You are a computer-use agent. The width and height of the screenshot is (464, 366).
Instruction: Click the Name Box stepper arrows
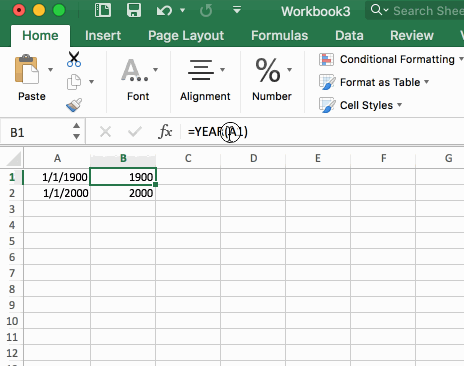point(77,131)
